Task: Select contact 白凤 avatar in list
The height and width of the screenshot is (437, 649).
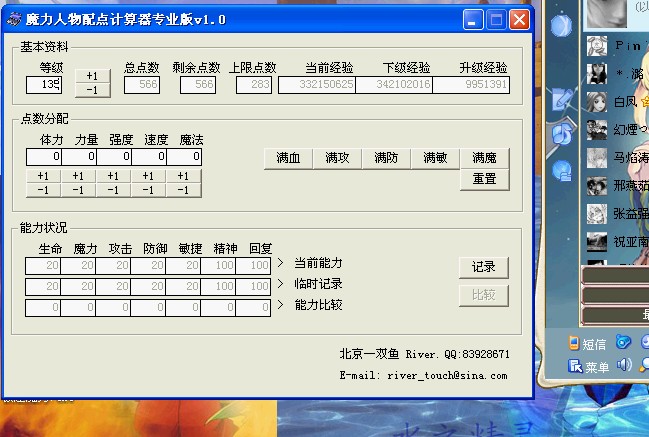Action: click(596, 101)
